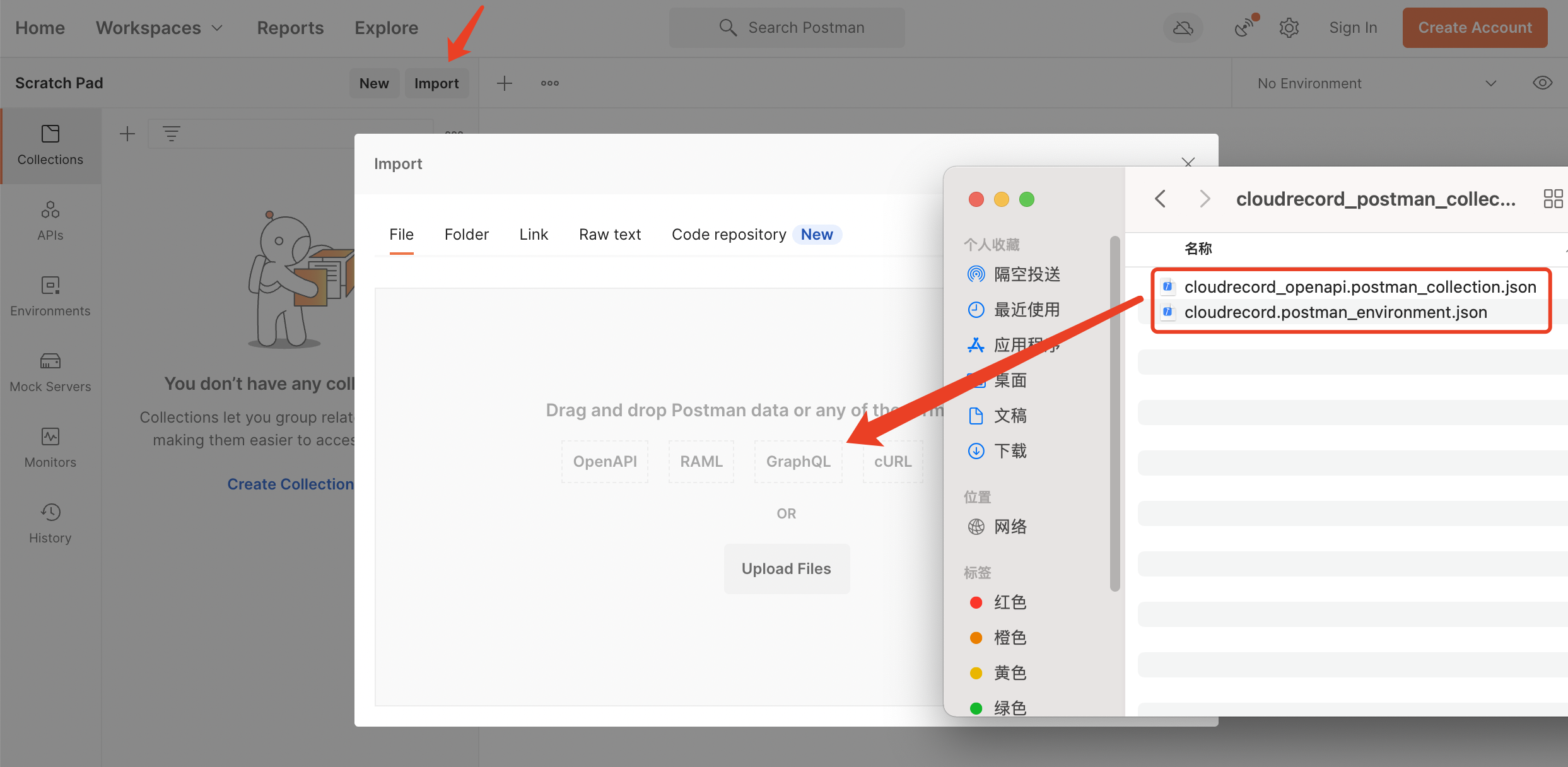Open the Collections sidebar panel

pos(50,146)
